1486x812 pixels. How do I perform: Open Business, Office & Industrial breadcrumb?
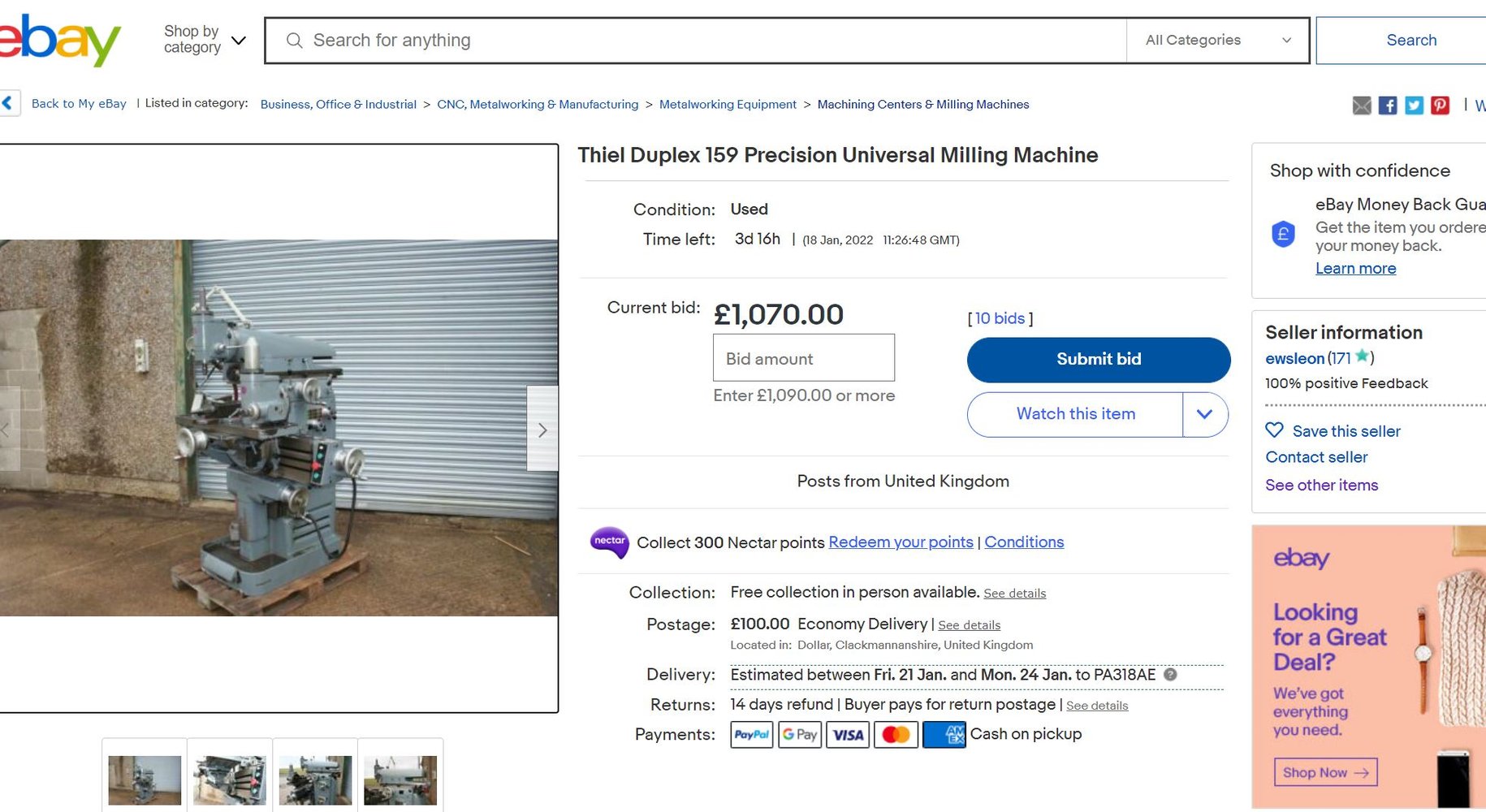(x=338, y=105)
